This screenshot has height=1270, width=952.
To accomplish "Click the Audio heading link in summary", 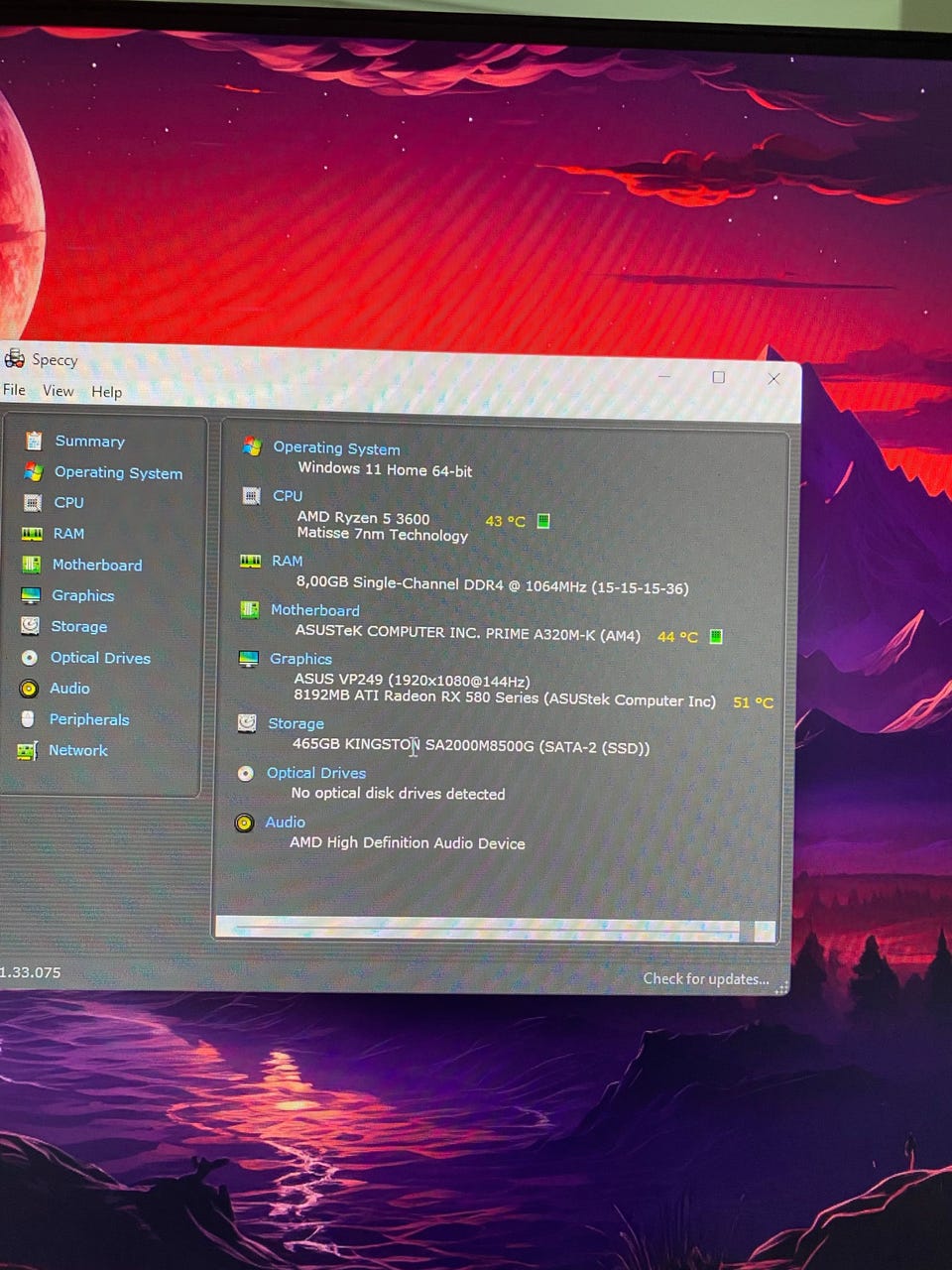I will [x=285, y=822].
